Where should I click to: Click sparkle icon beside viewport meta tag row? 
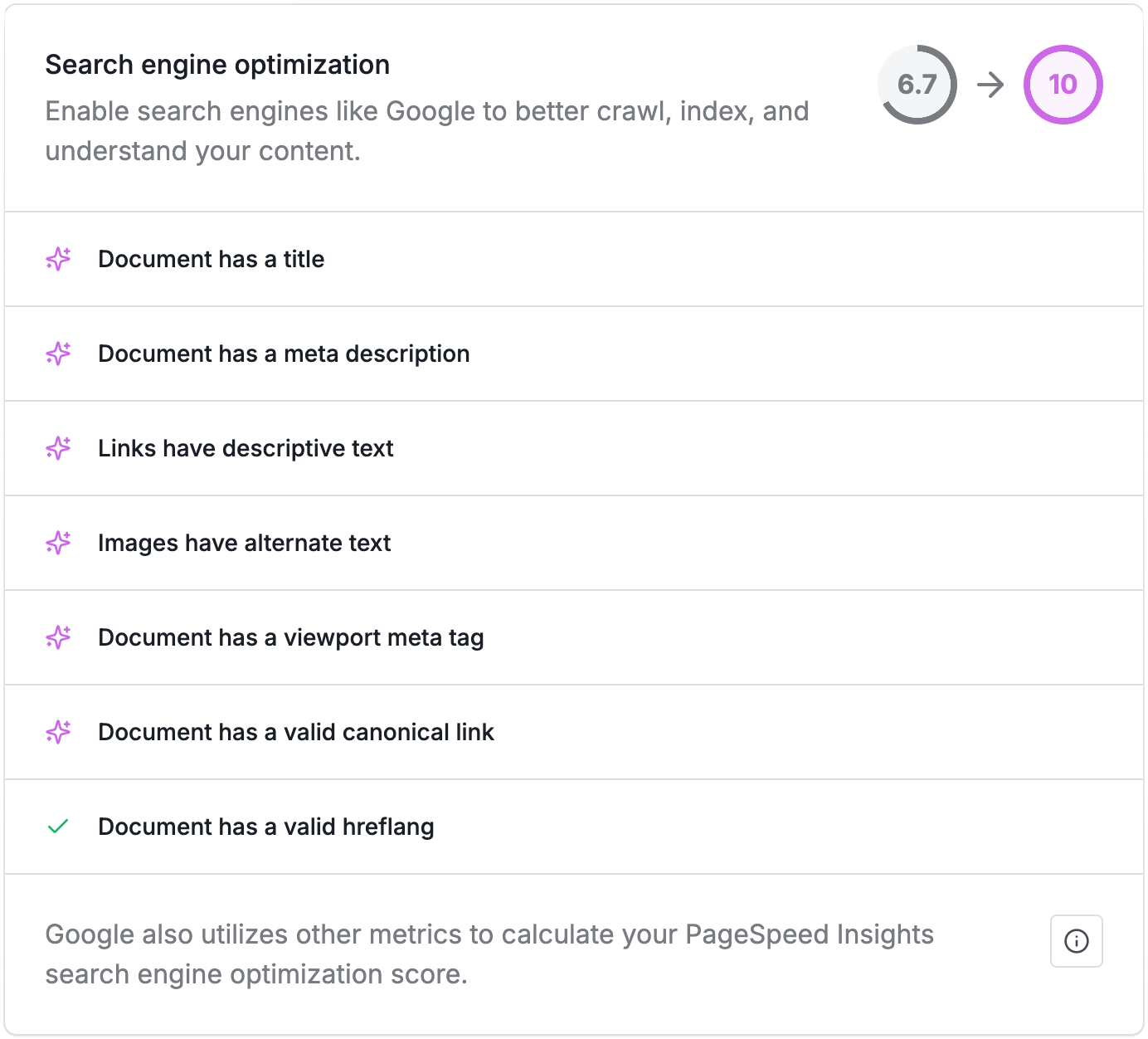coord(58,637)
